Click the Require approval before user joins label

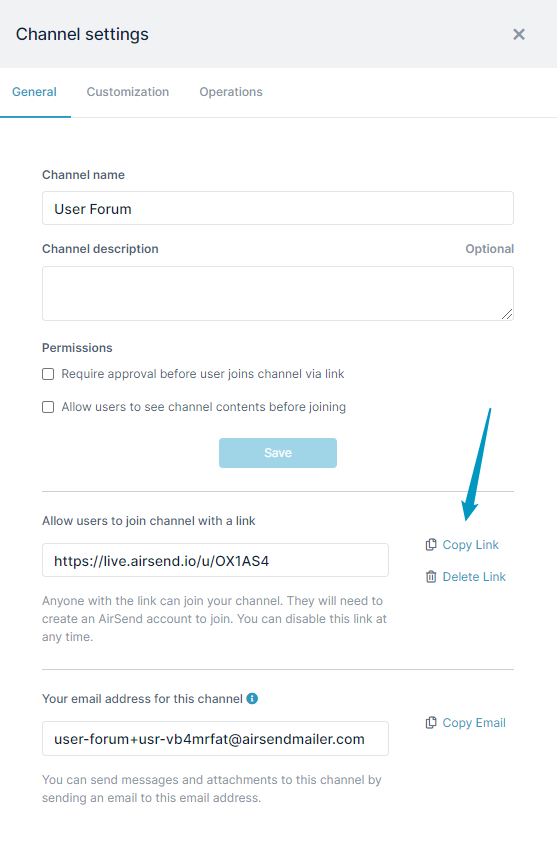203,374
